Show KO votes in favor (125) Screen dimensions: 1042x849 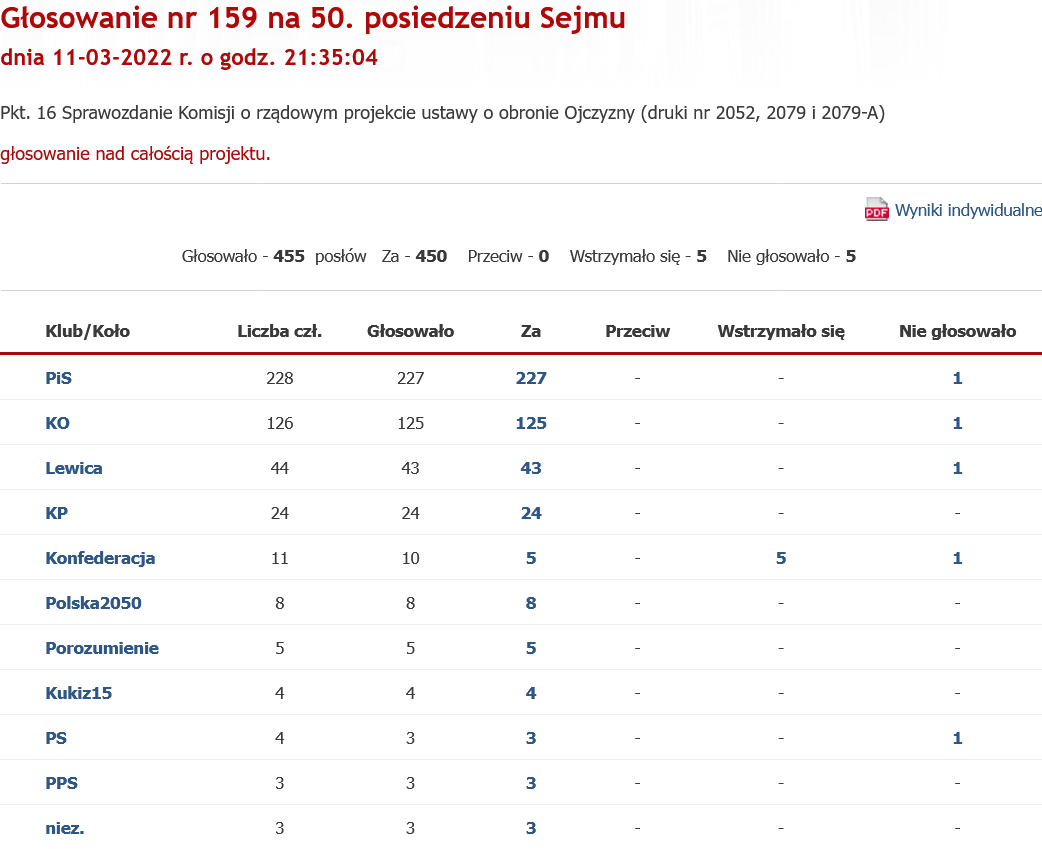tap(531, 423)
